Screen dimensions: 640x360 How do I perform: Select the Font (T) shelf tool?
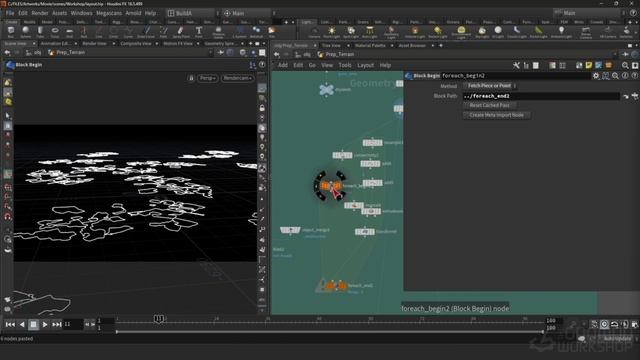tap(199, 32)
